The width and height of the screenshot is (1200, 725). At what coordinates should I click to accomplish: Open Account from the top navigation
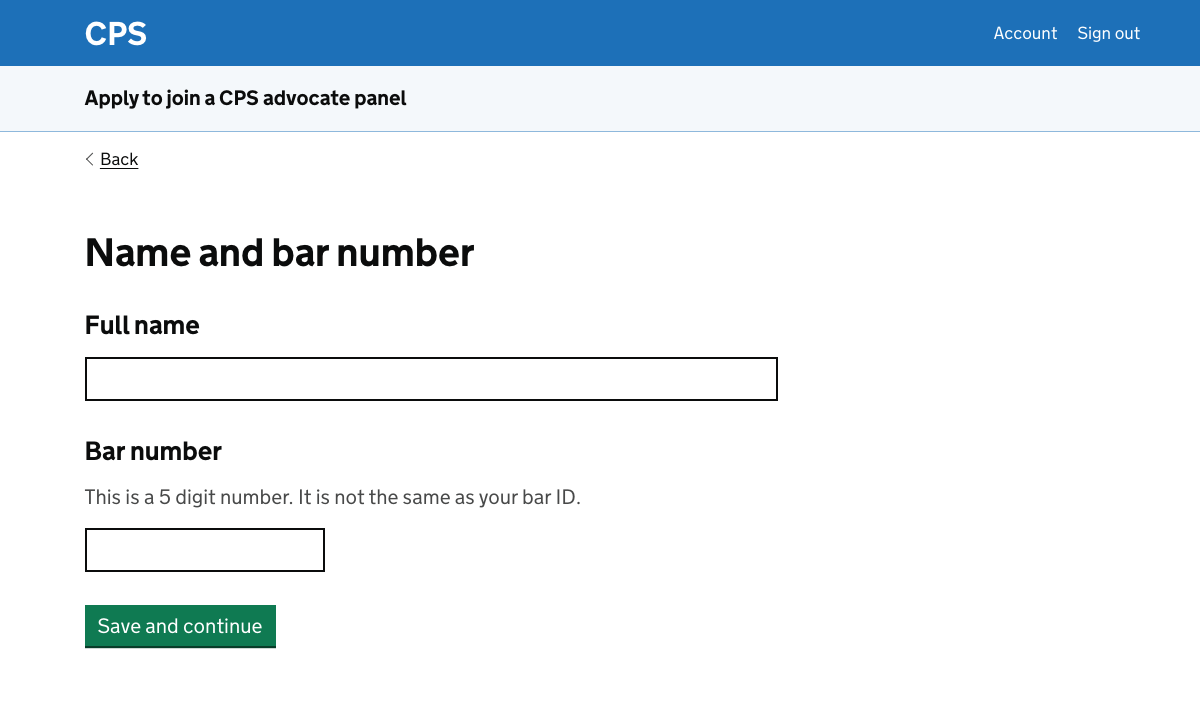[1025, 33]
